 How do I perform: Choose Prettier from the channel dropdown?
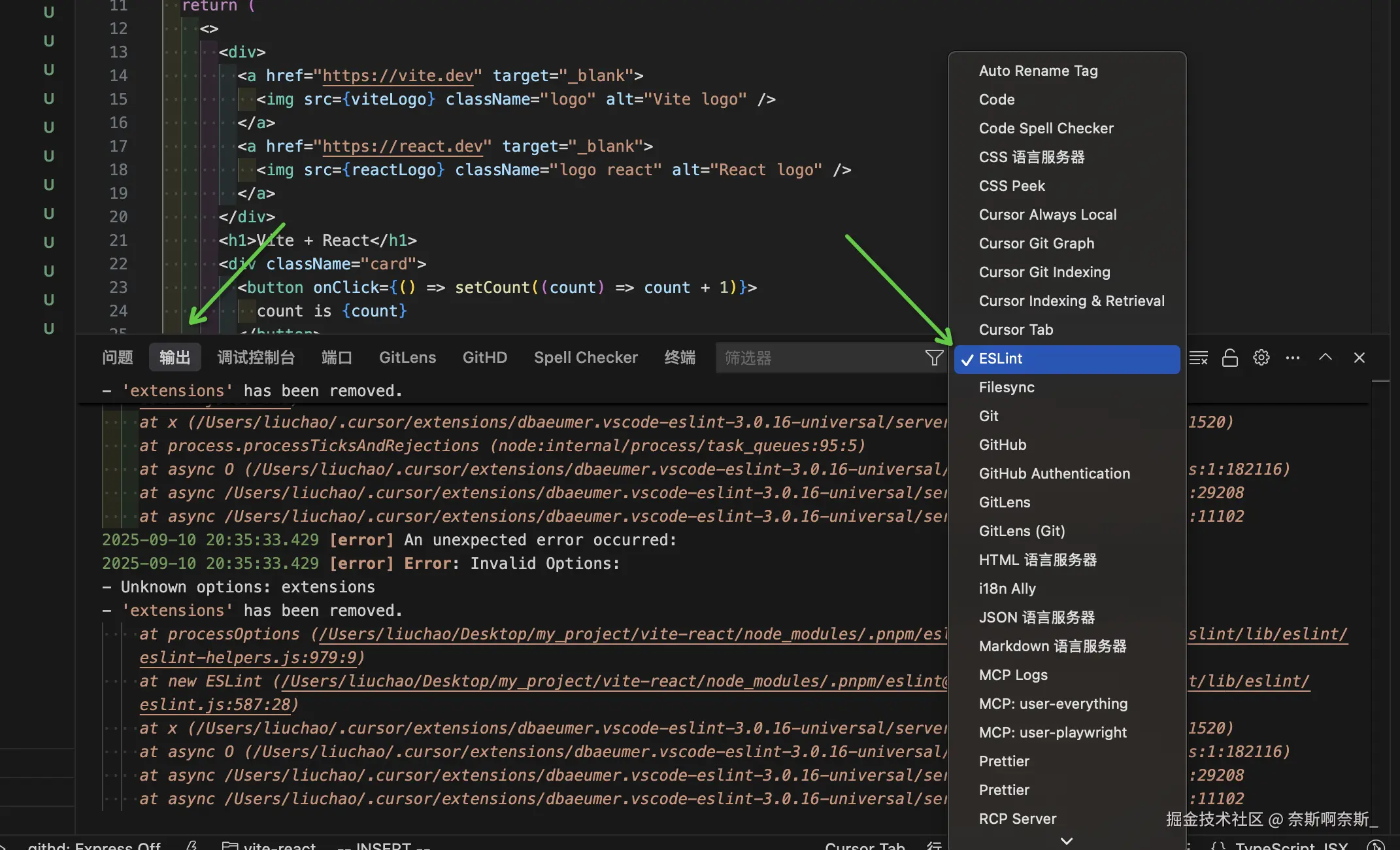[1003, 761]
